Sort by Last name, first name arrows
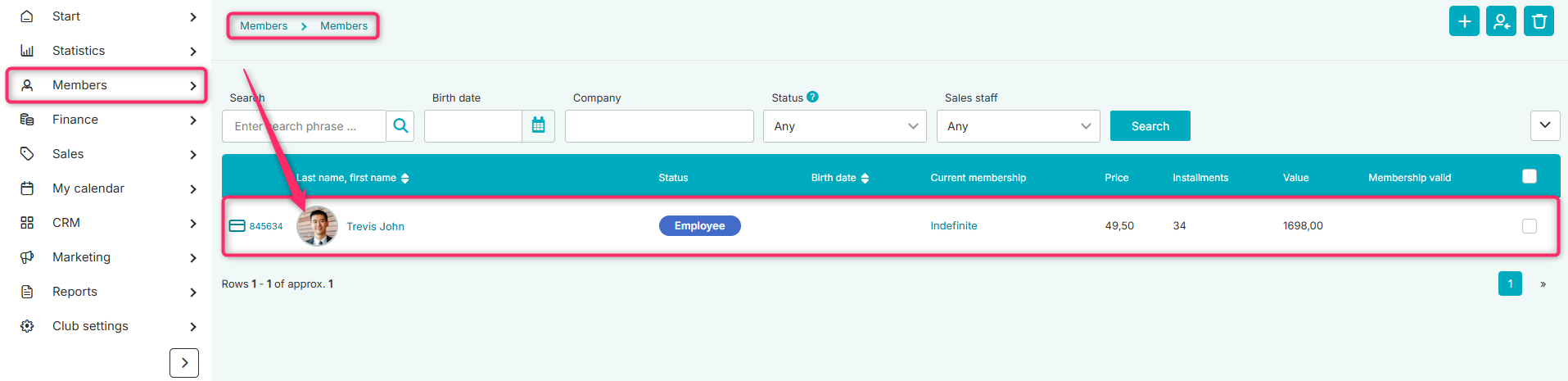 coord(405,178)
